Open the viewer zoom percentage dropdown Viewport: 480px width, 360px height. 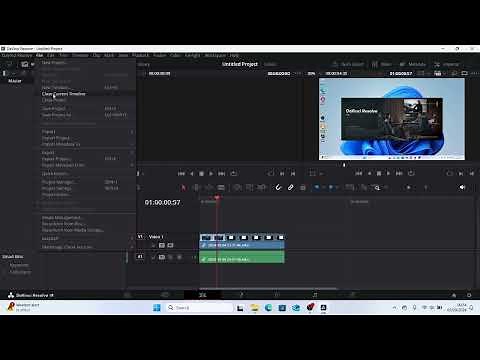coord(313,73)
